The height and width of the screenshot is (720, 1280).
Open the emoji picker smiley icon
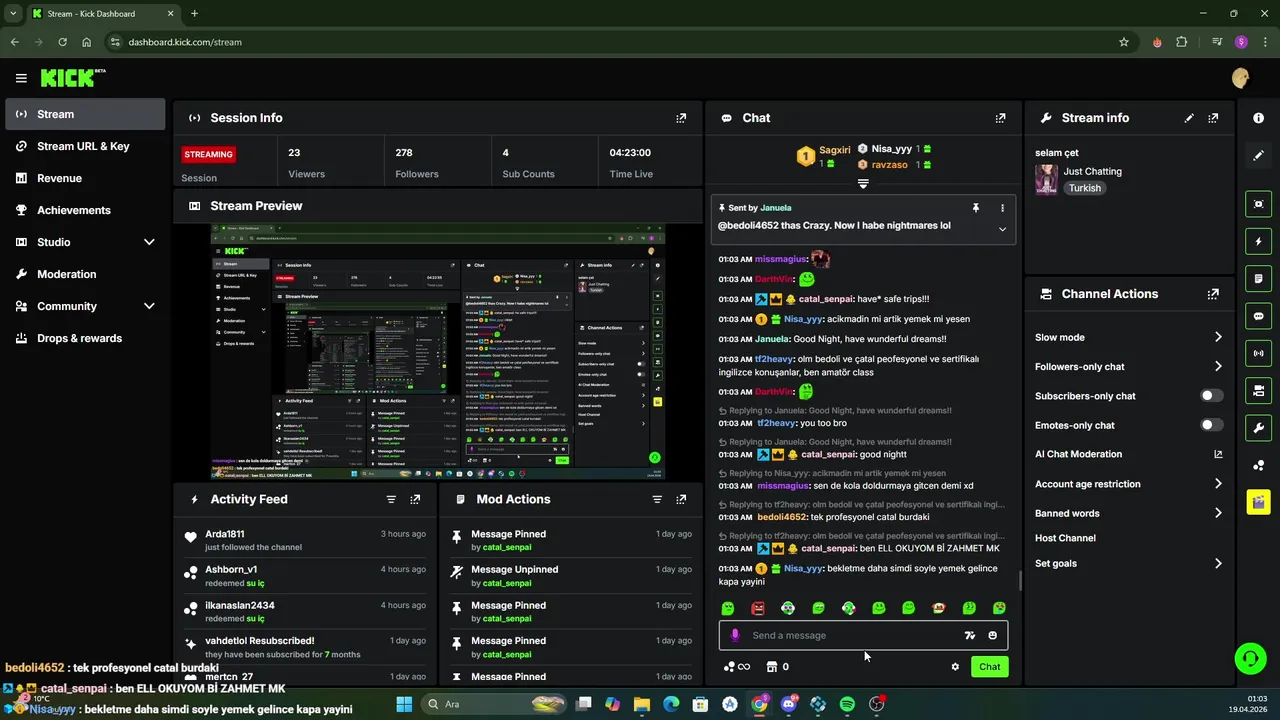coord(992,635)
